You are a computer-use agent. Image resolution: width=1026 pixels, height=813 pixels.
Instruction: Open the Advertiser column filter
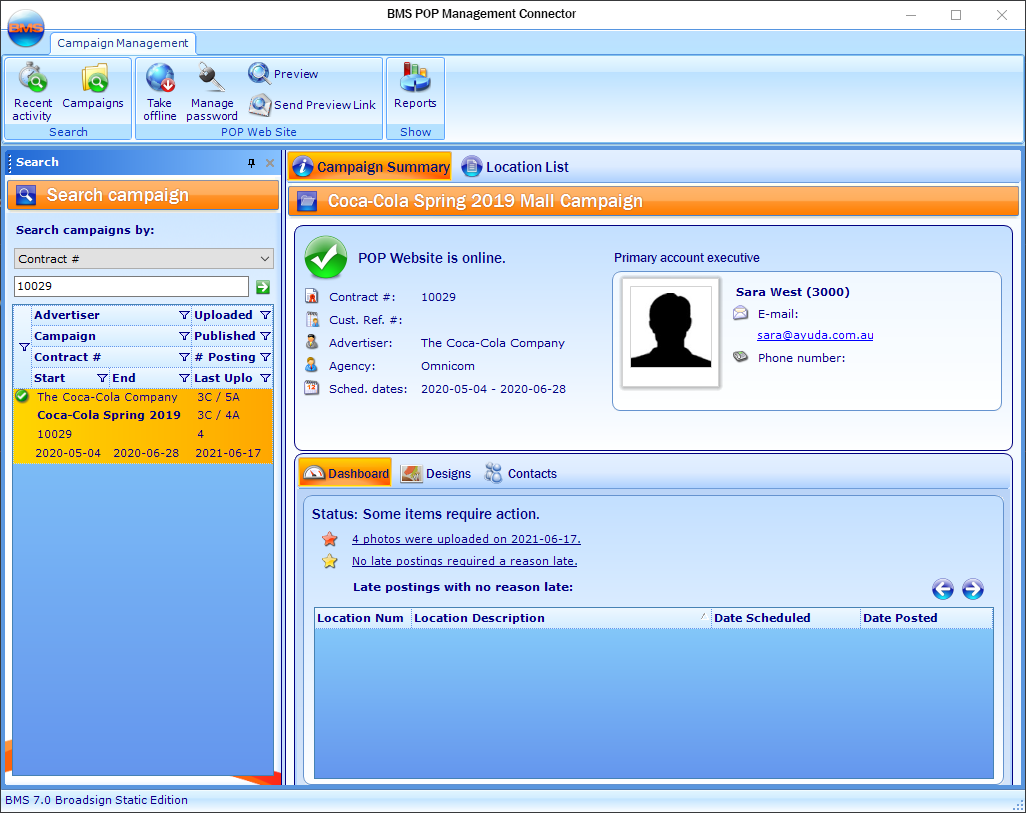pos(184,316)
